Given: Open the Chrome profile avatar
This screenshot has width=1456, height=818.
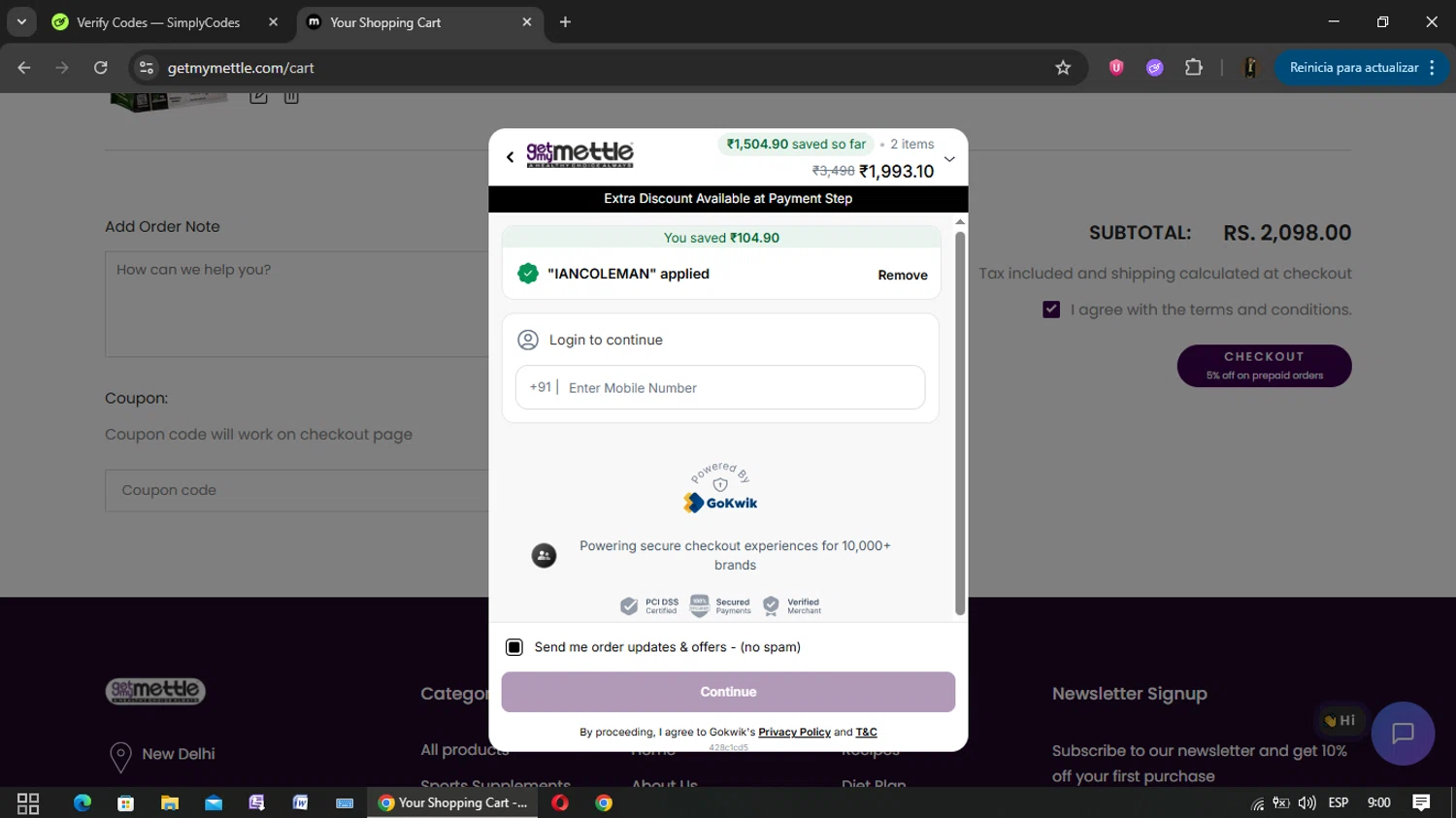Looking at the screenshot, I should [x=1250, y=68].
